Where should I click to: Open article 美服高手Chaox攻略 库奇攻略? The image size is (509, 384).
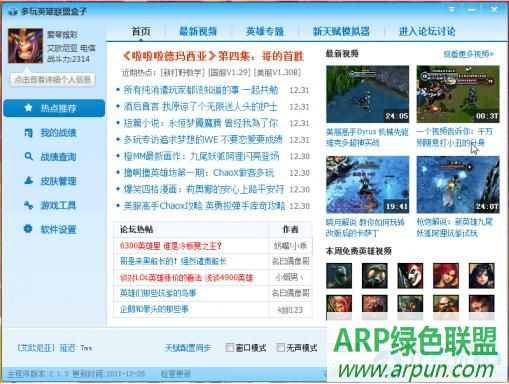tap(204, 206)
